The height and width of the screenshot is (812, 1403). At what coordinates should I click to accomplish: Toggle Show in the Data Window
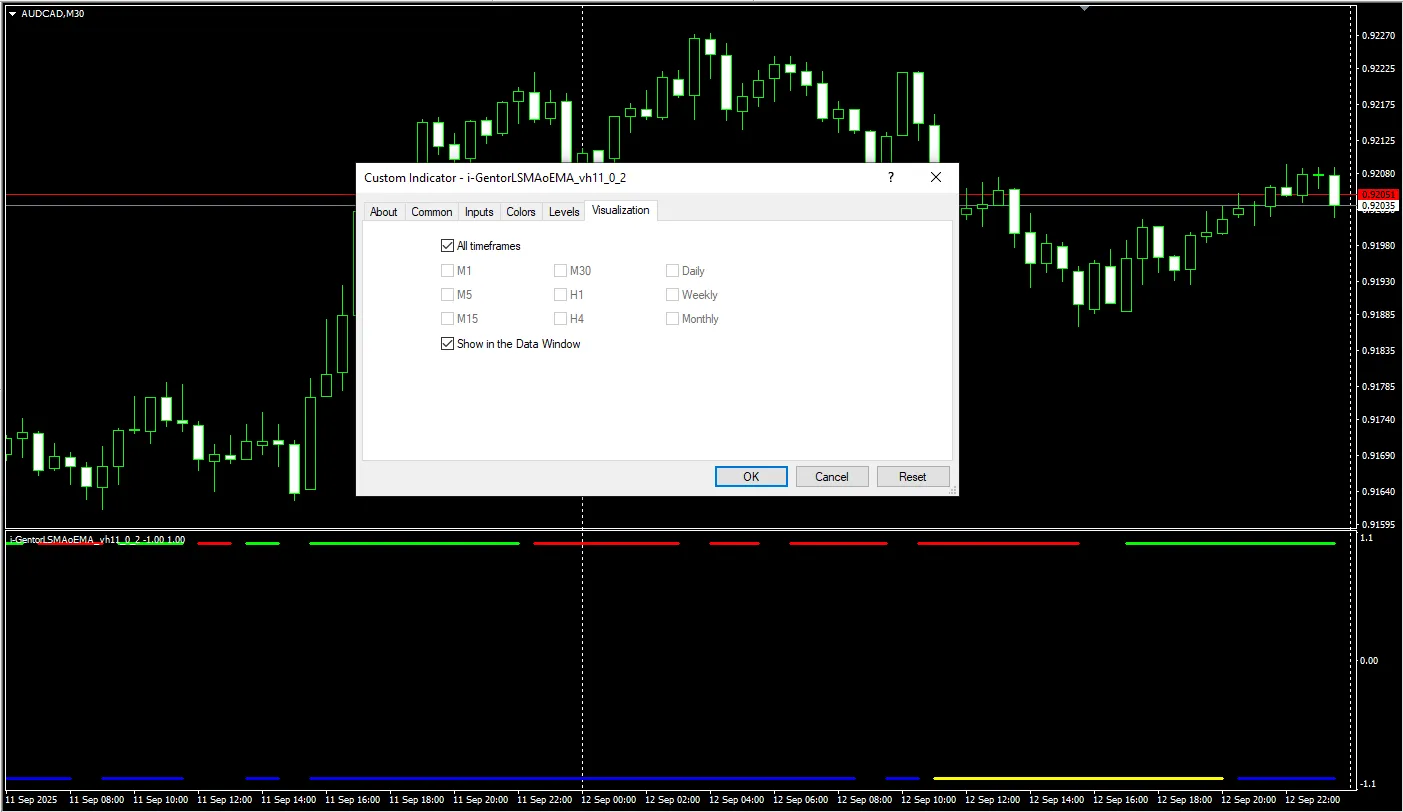(447, 344)
